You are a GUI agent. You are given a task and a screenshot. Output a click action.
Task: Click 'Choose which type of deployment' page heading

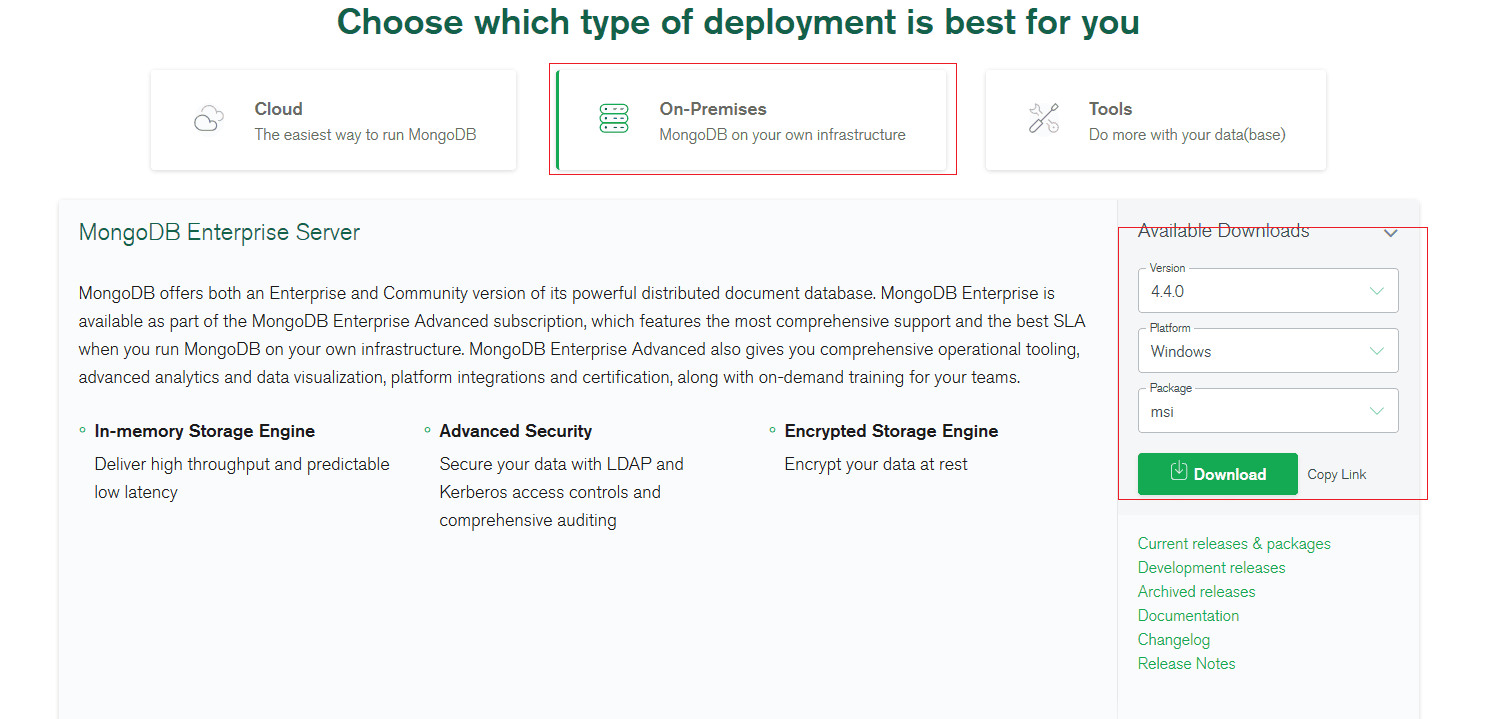[738, 21]
